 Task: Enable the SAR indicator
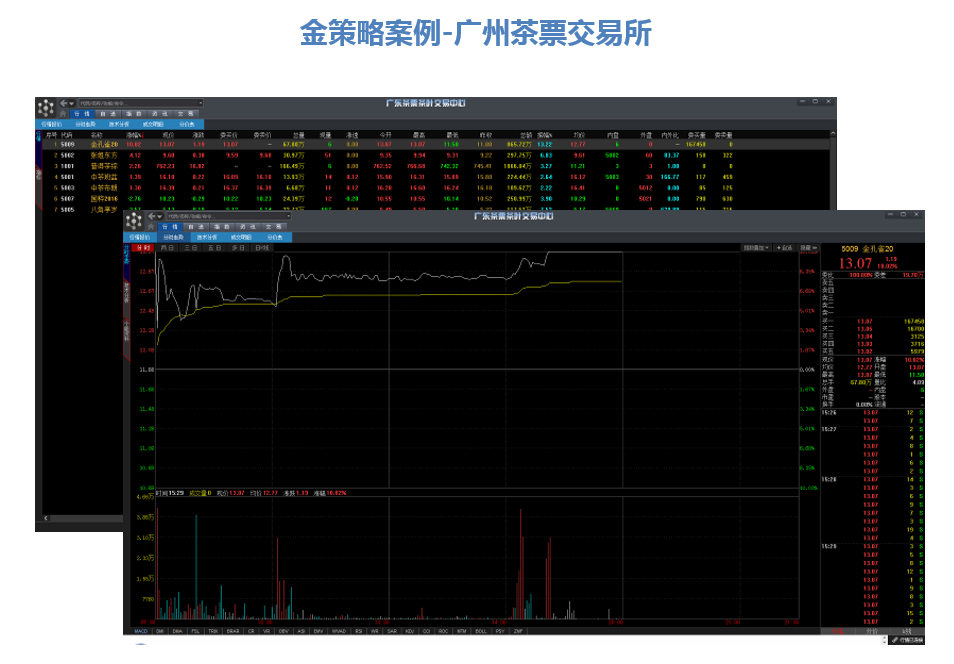392,631
